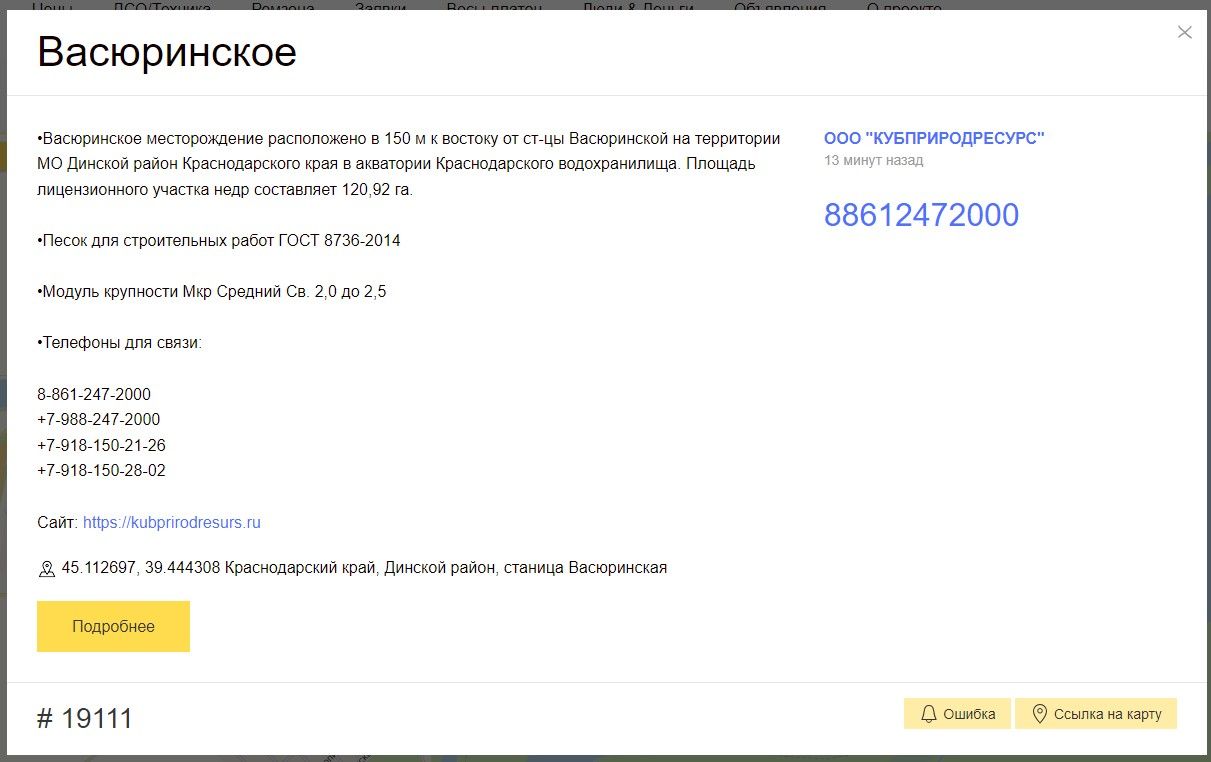Click the Васюринское heading
This screenshot has width=1211, height=762.
(167, 52)
